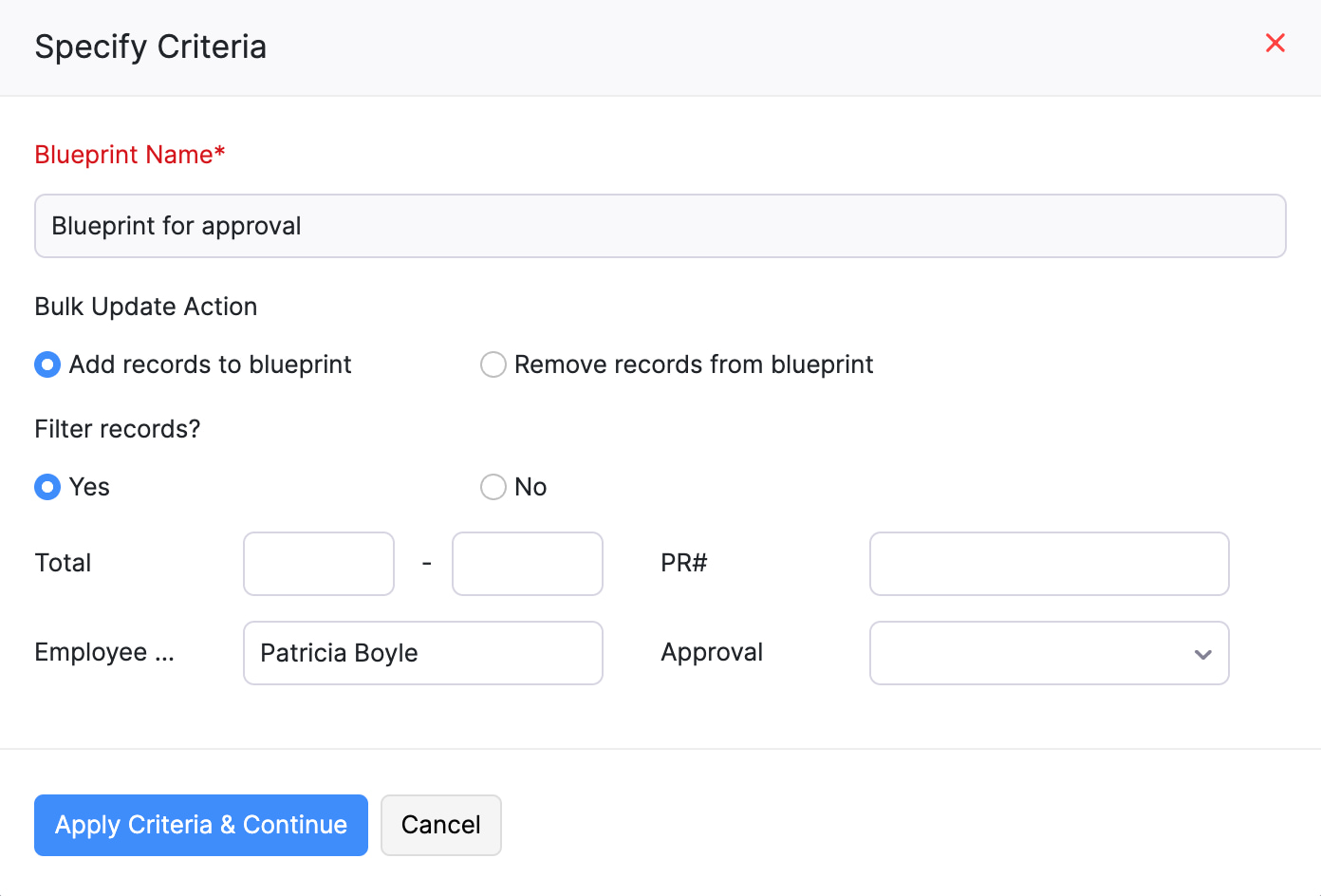Click the PR# input box
Image resolution: width=1321 pixels, height=896 pixels.
pyautogui.click(x=1049, y=564)
